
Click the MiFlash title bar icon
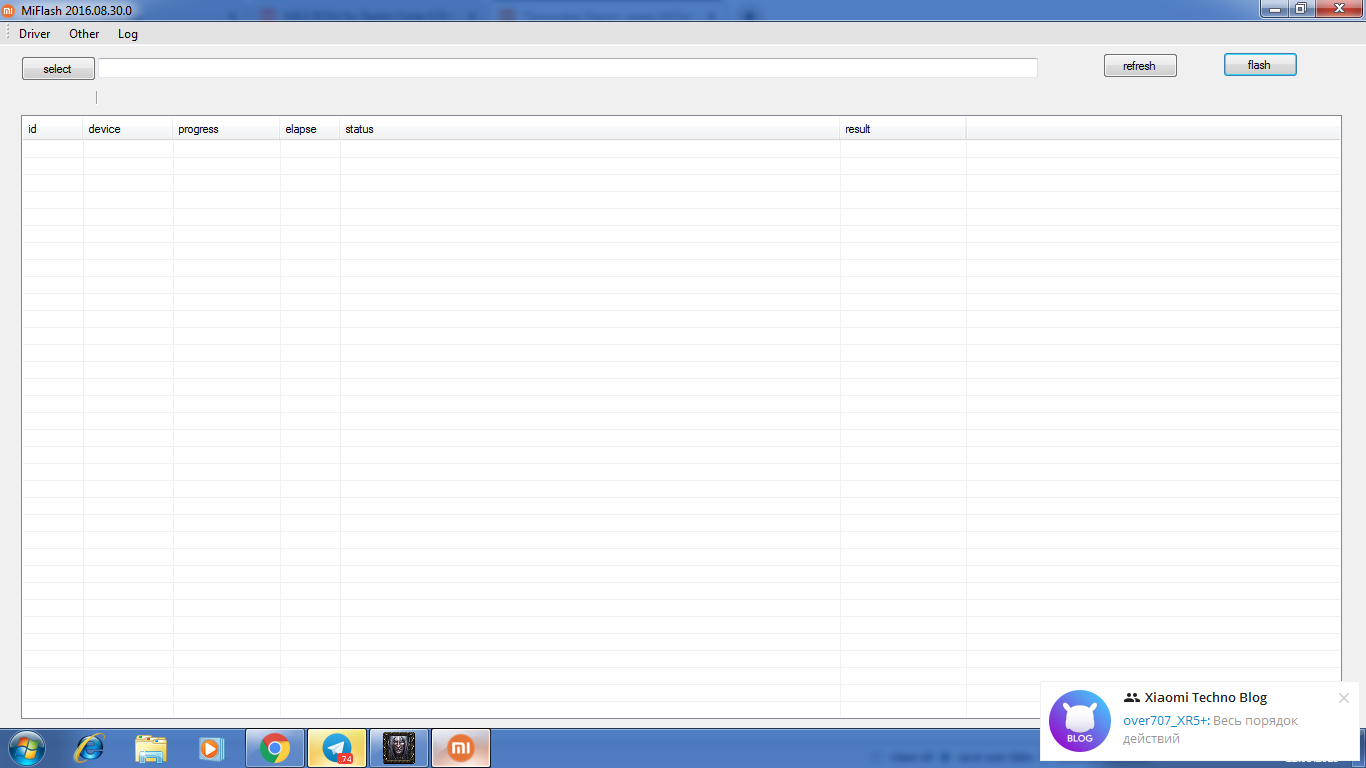click(x=9, y=10)
